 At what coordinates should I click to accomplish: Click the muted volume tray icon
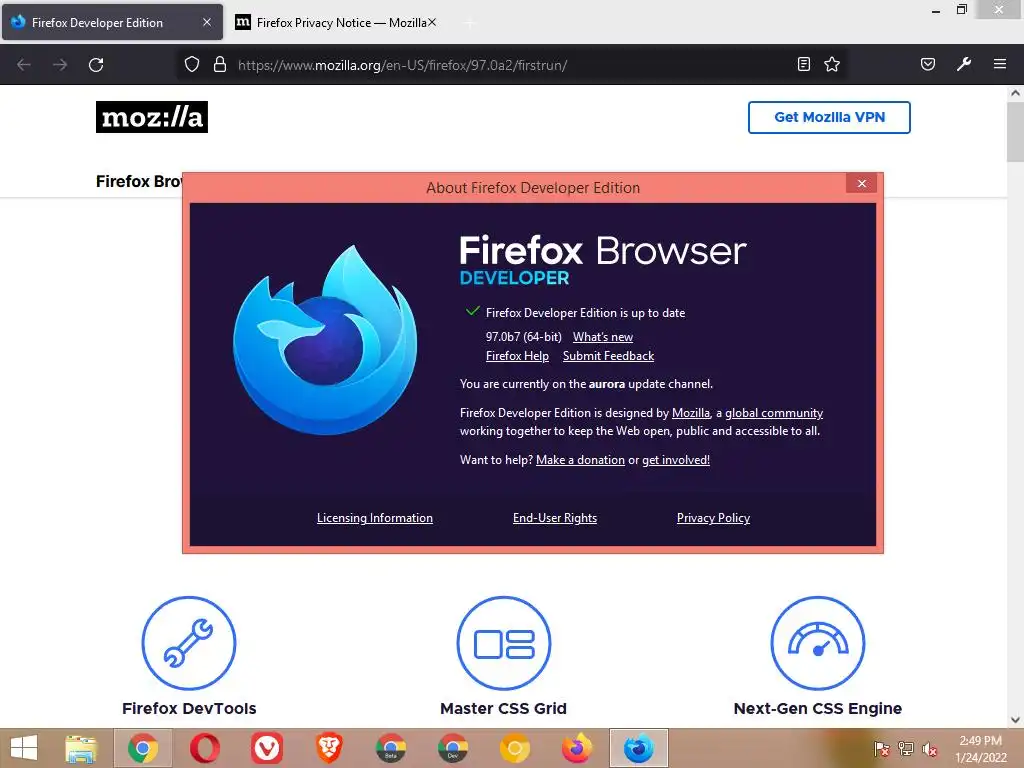tap(930, 749)
